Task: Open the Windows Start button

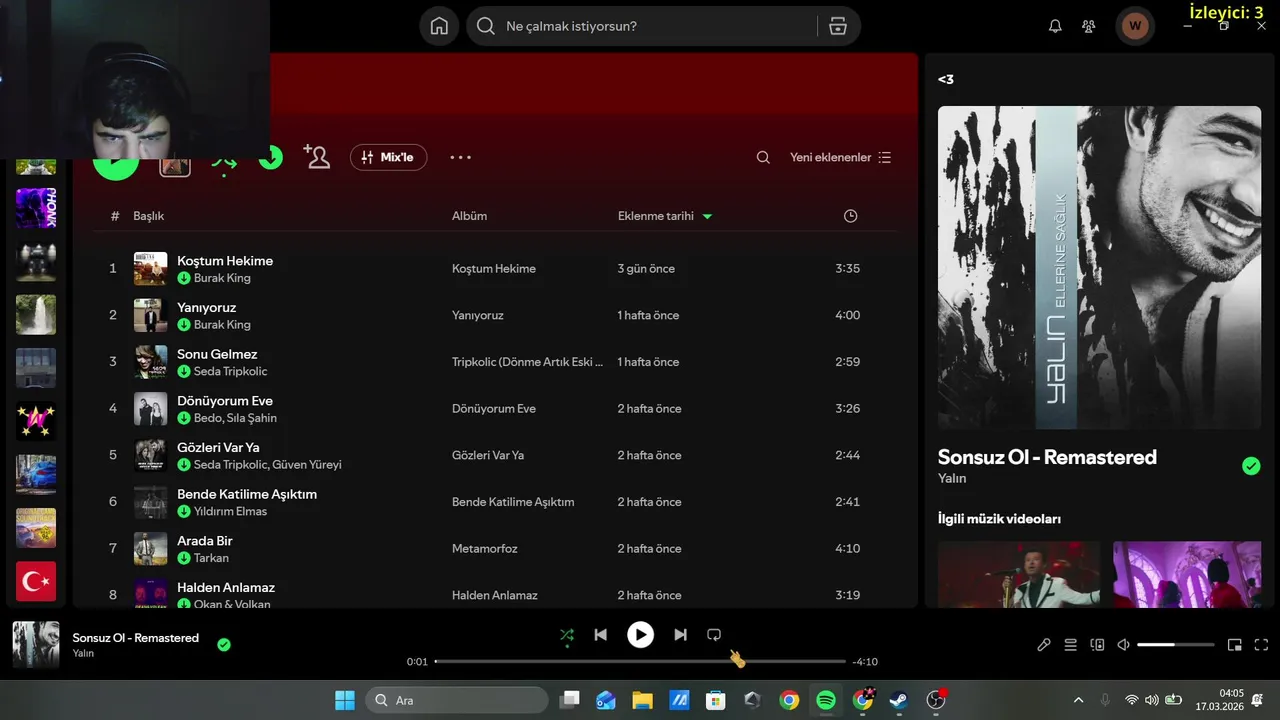Action: point(345,700)
